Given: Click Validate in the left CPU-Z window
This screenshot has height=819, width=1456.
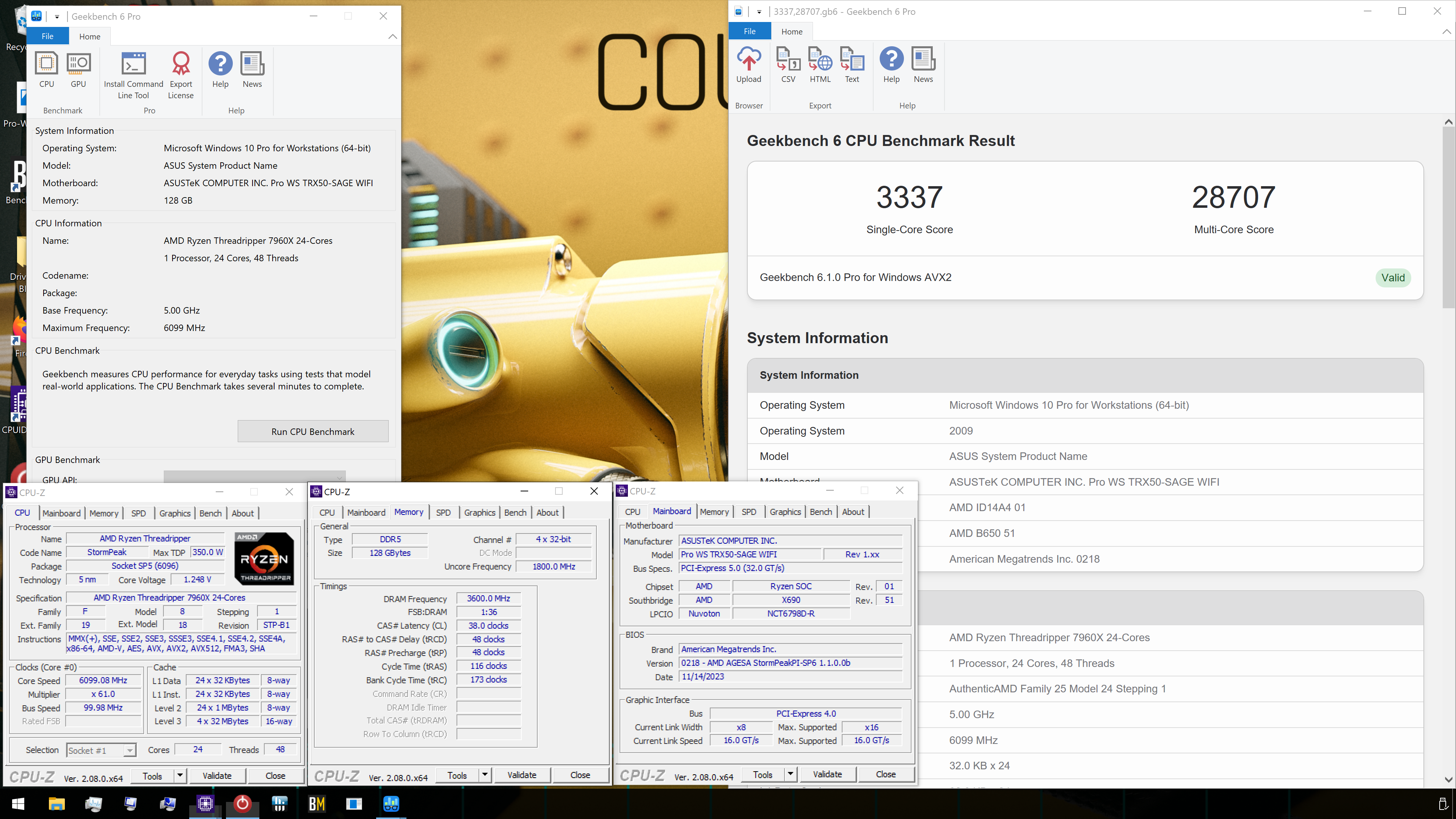Looking at the screenshot, I should click(217, 775).
